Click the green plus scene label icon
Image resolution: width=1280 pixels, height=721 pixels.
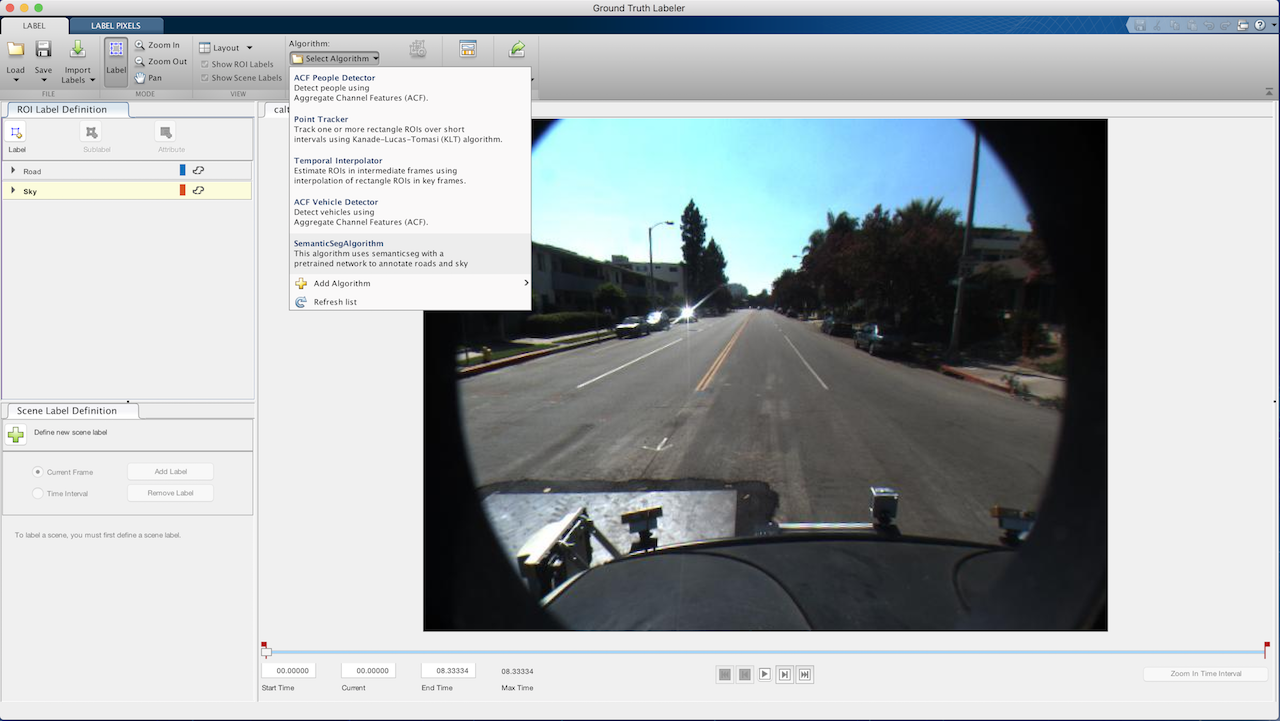[16, 434]
